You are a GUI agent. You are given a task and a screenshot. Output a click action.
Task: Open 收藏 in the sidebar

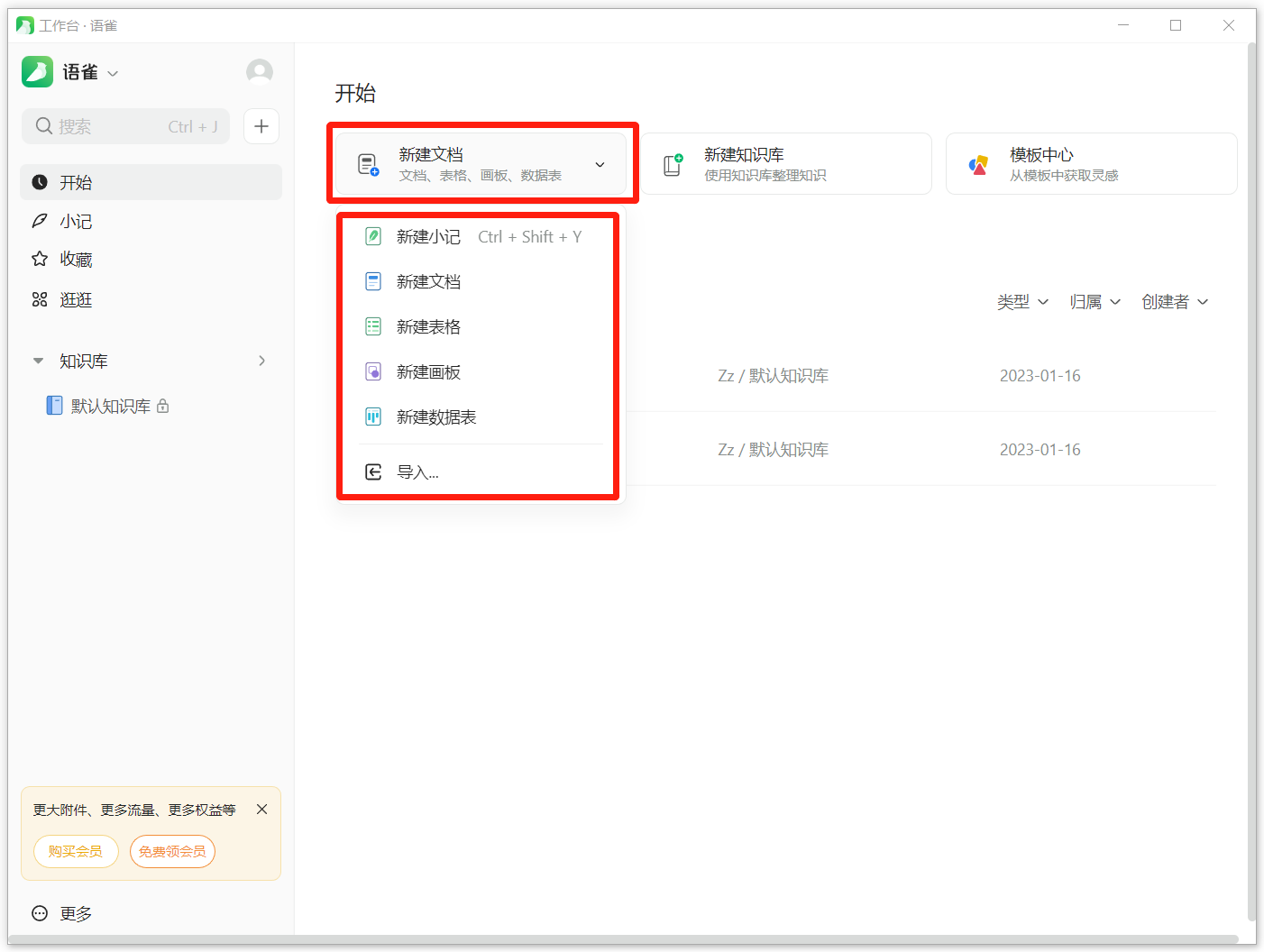click(x=151, y=260)
